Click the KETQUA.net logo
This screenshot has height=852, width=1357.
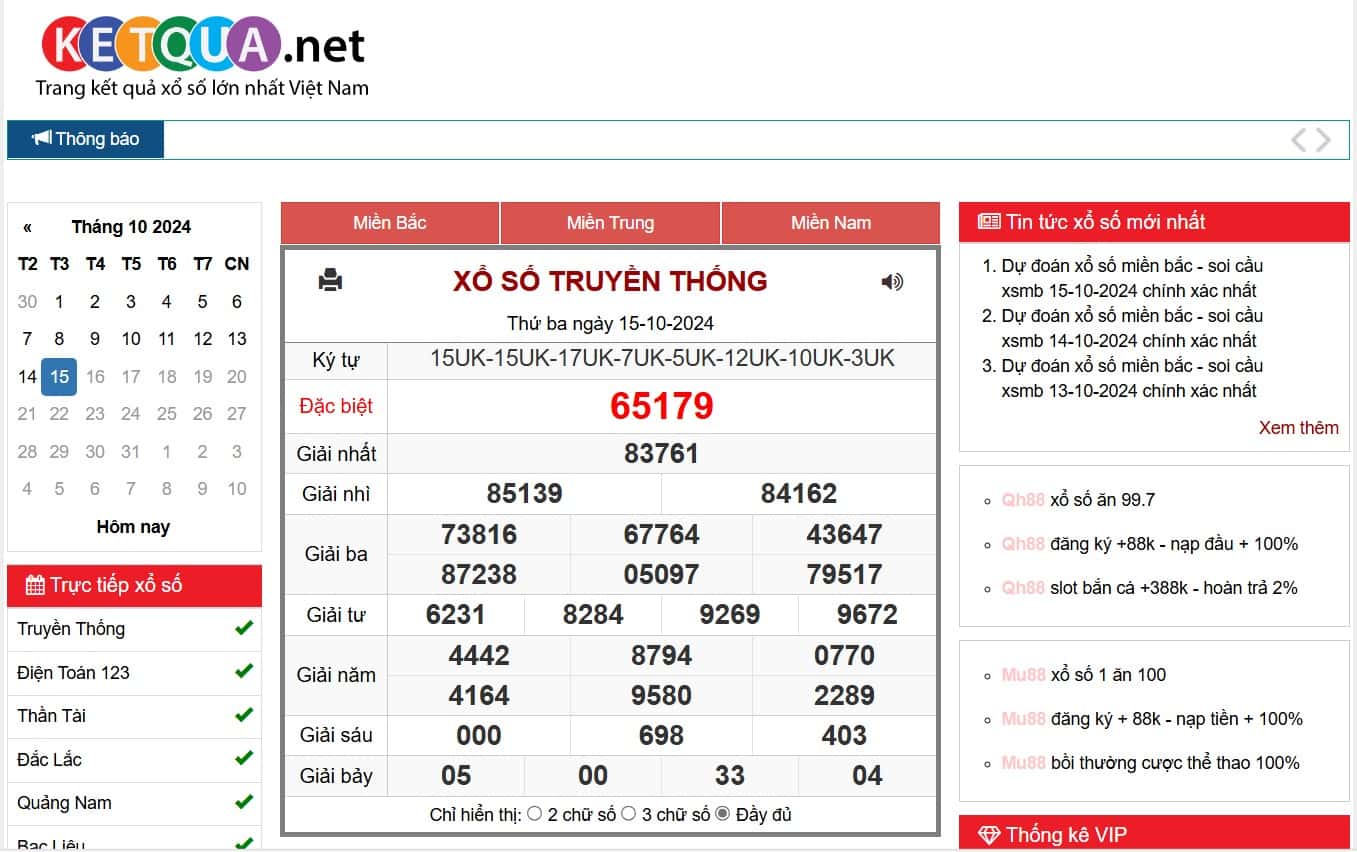(203, 56)
